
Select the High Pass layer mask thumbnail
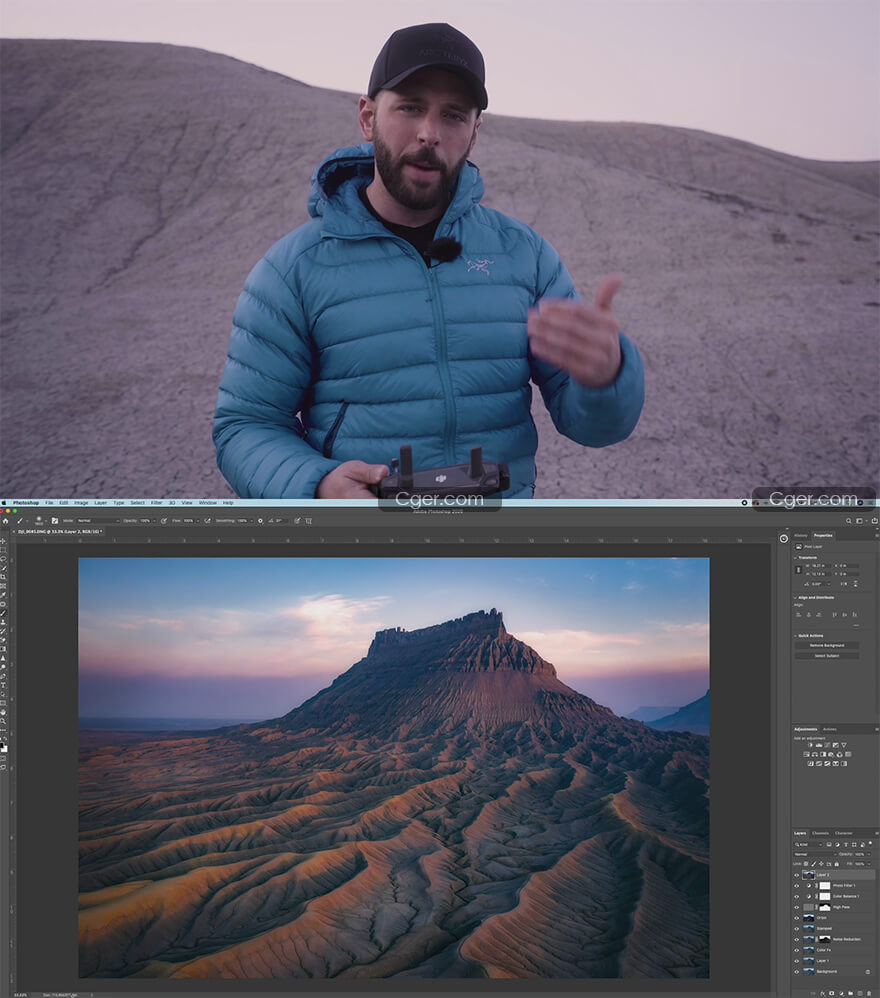pyautogui.click(x=825, y=908)
